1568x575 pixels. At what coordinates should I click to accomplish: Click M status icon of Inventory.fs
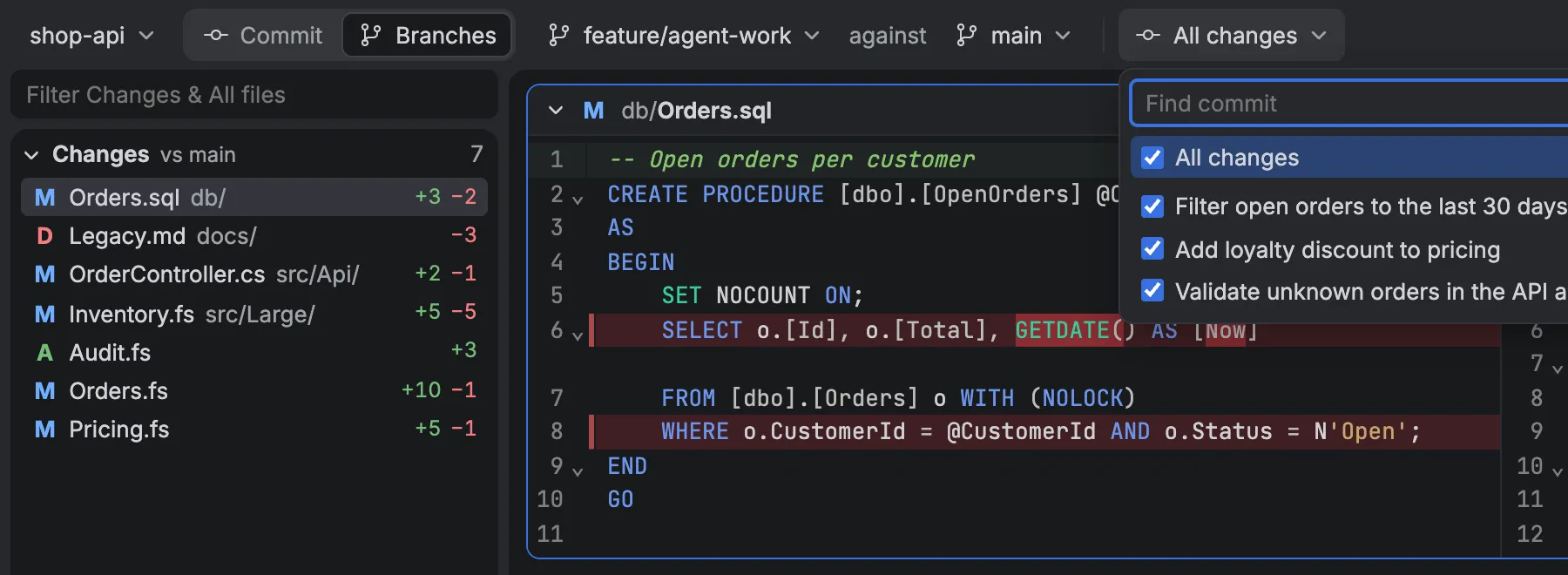pyautogui.click(x=44, y=314)
